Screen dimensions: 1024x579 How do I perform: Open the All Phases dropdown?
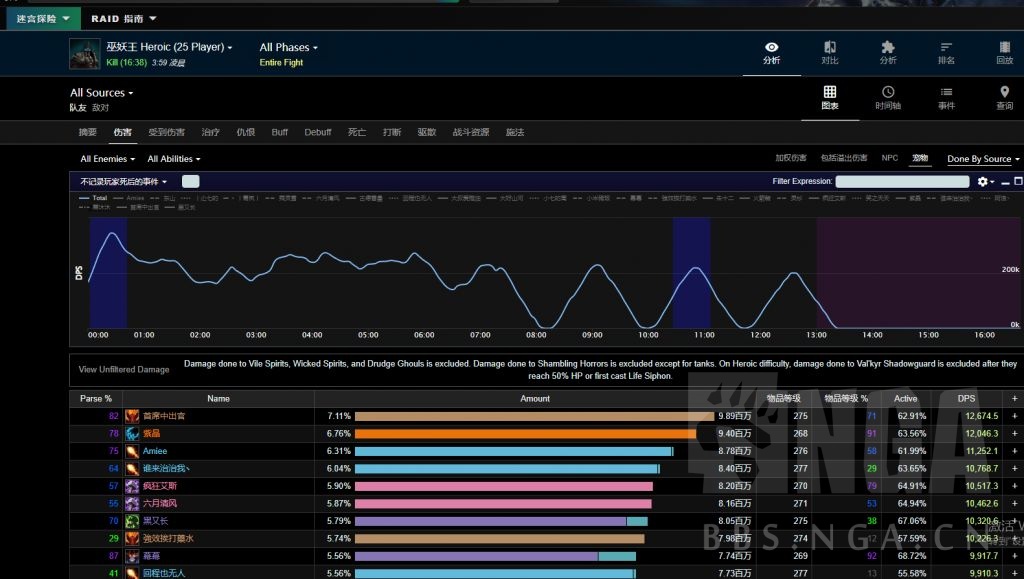(x=288, y=47)
